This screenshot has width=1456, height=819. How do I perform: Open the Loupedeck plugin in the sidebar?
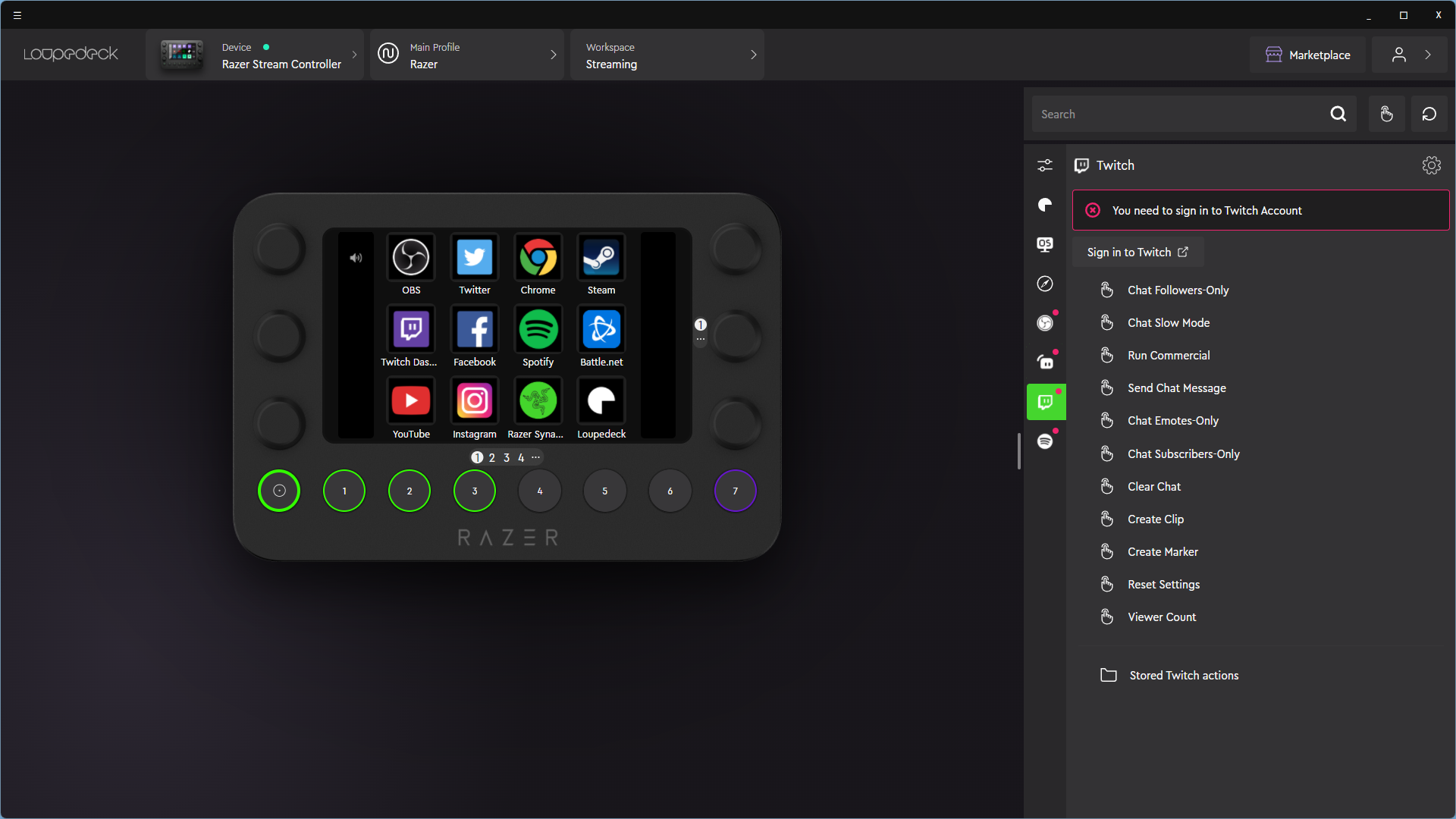click(1045, 205)
